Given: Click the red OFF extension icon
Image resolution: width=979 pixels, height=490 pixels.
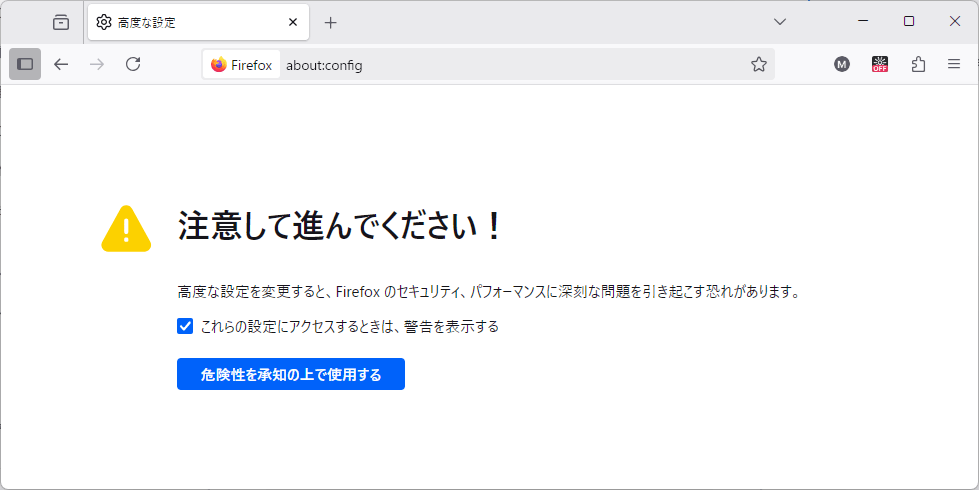Looking at the screenshot, I should [x=880, y=65].
